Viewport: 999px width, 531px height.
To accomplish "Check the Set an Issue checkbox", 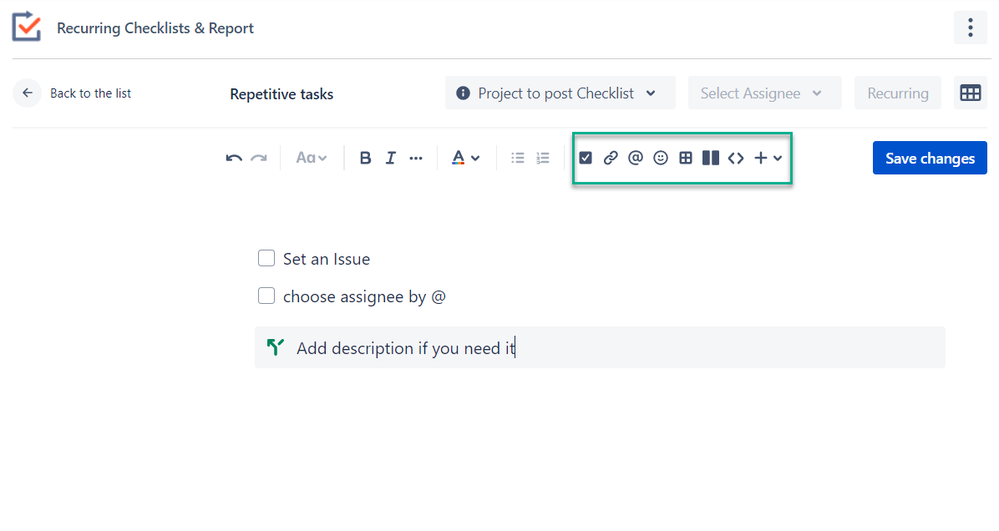I will pos(266,258).
